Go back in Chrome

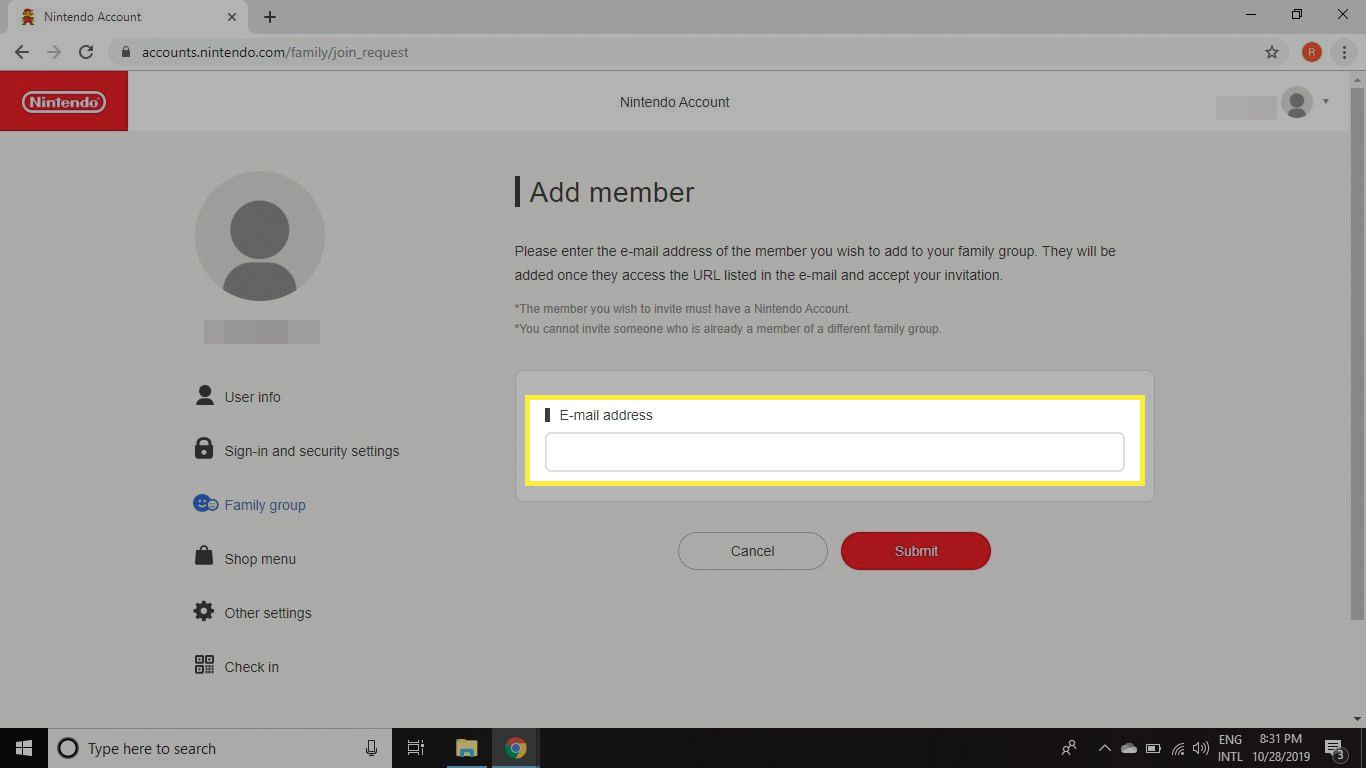pos(22,52)
